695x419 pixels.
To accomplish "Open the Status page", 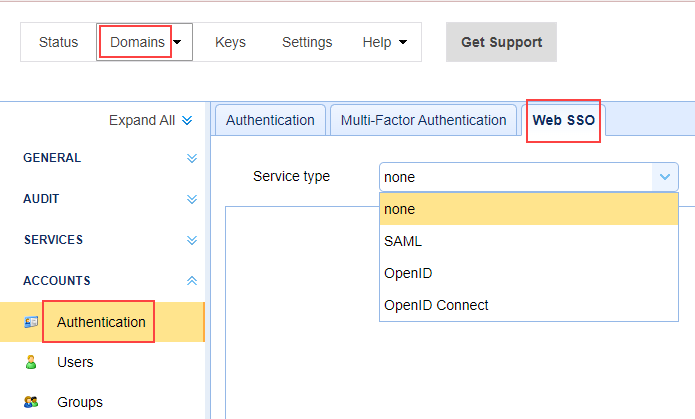I will pos(58,42).
